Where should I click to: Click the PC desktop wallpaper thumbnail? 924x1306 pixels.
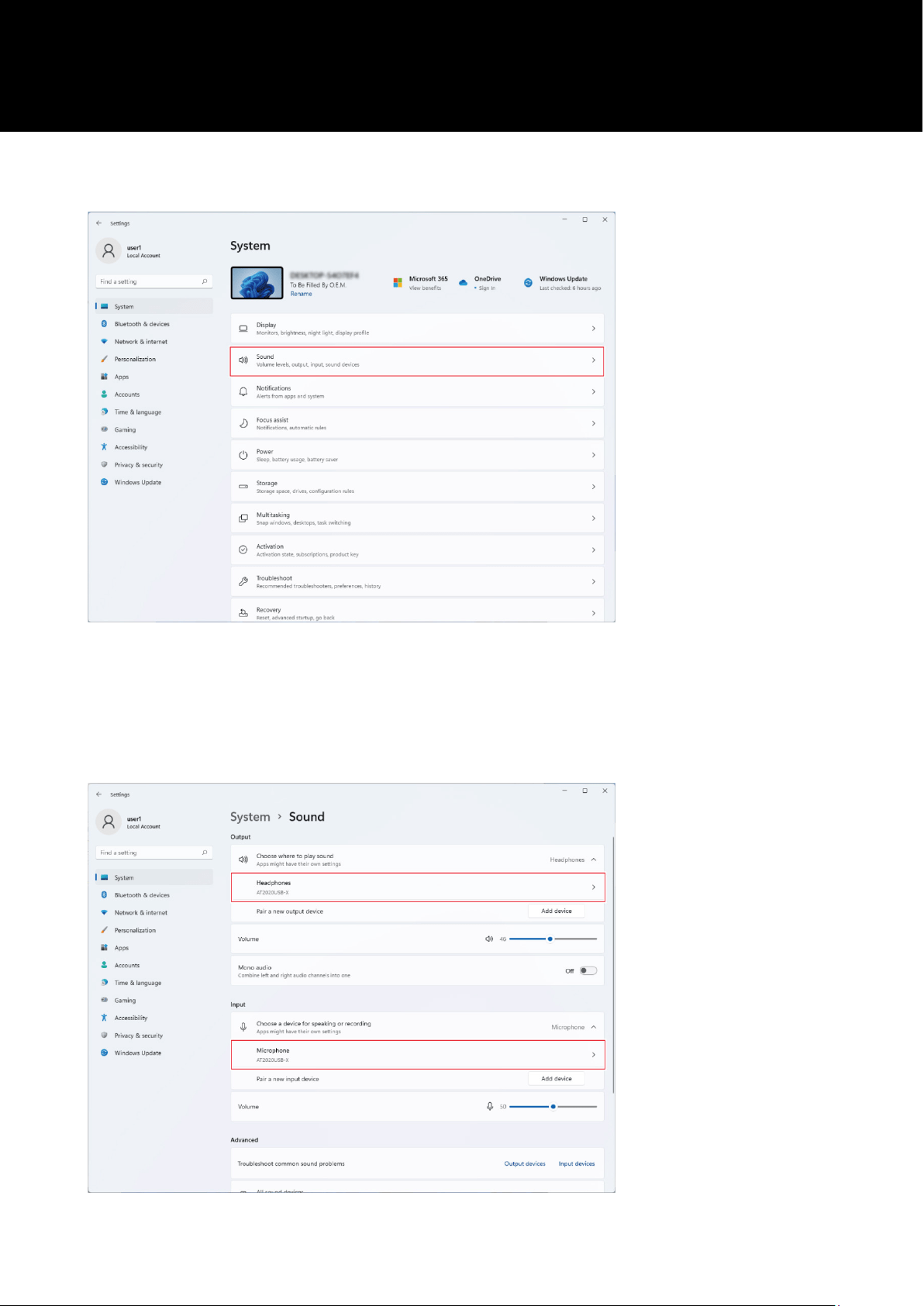257,283
